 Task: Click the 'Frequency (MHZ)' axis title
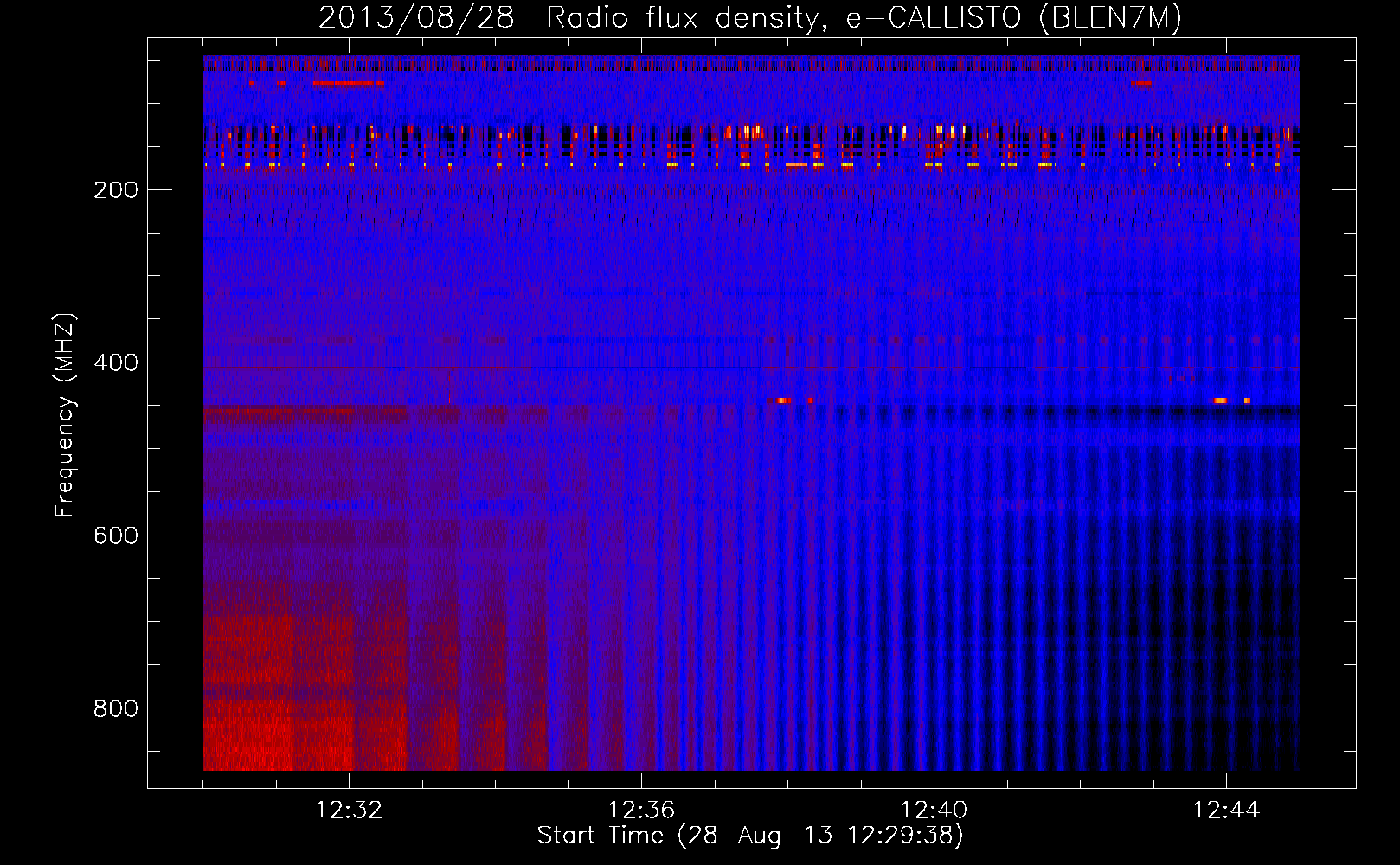(x=65, y=414)
